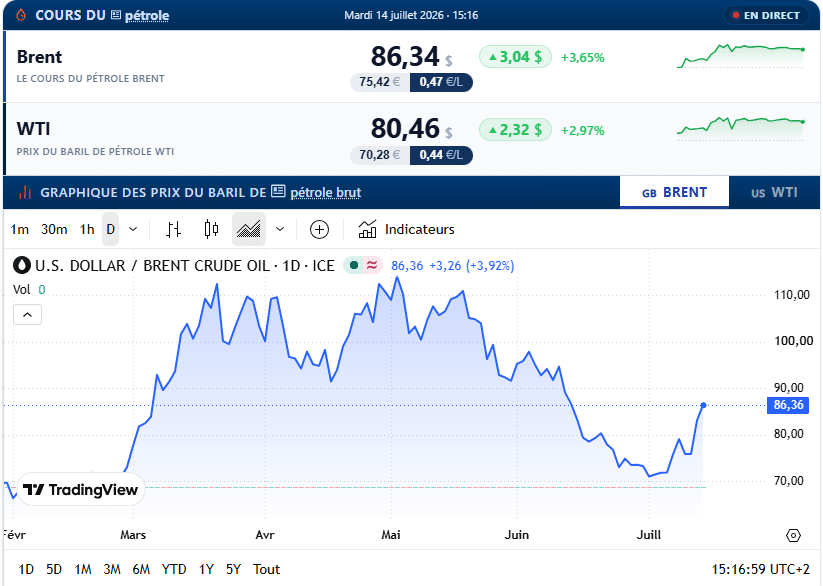The height and width of the screenshot is (586, 823).
Task: Toggle the green market status dot
Action: click(354, 266)
